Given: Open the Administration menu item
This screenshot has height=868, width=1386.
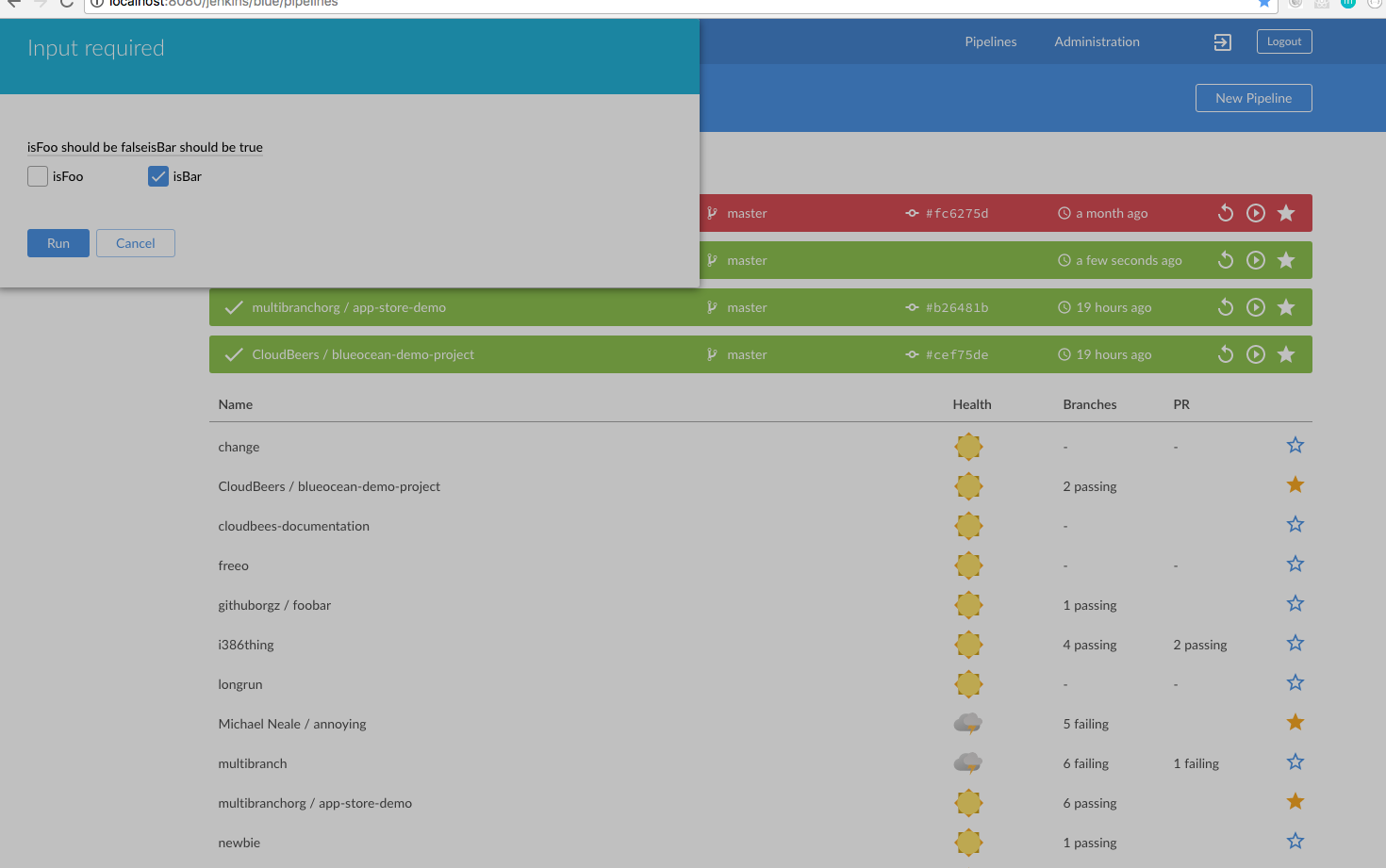Looking at the screenshot, I should point(1097,41).
